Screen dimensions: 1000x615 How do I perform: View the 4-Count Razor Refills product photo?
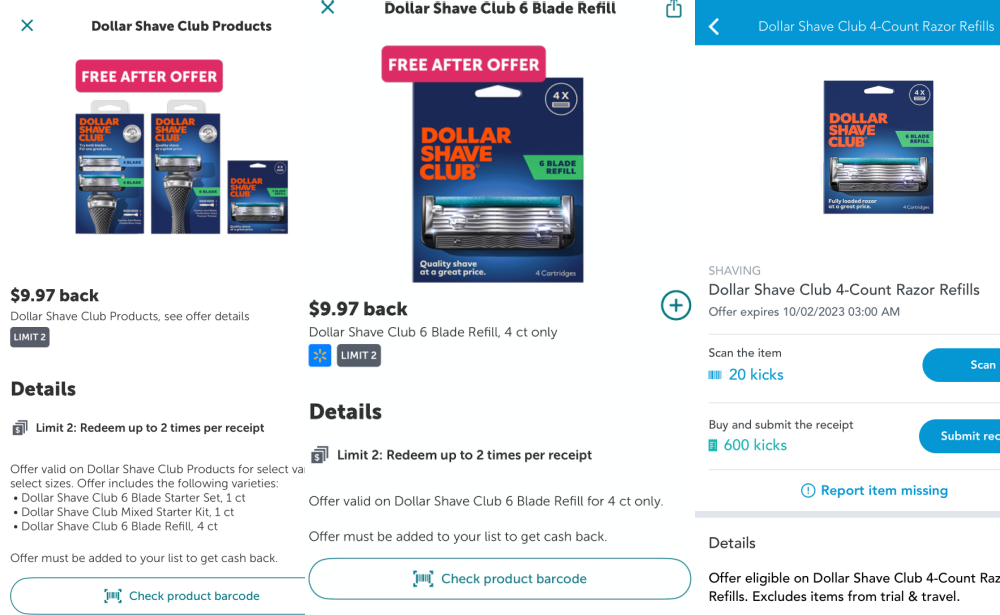coord(878,147)
